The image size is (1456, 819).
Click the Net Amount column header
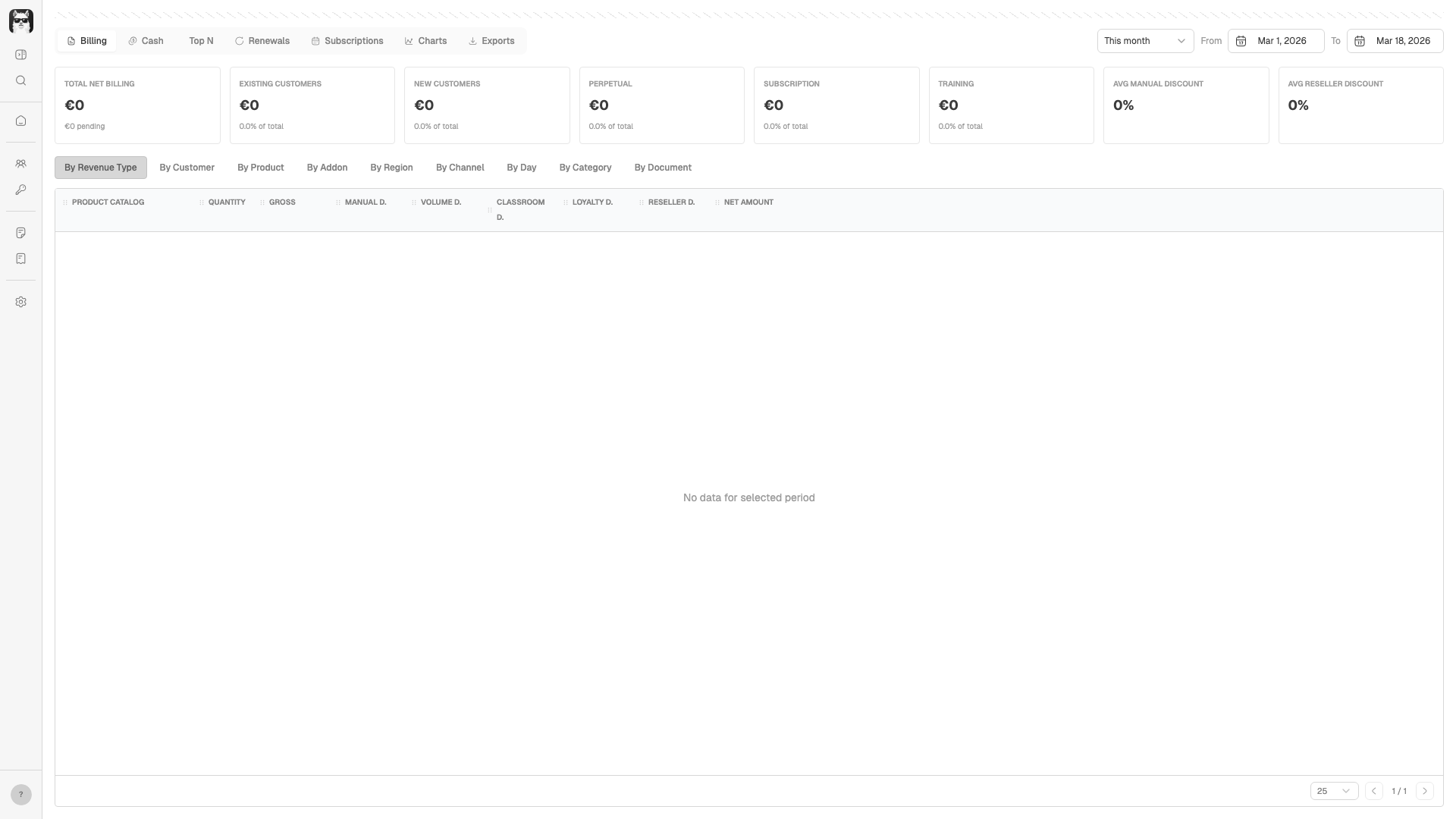coord(748,202)
